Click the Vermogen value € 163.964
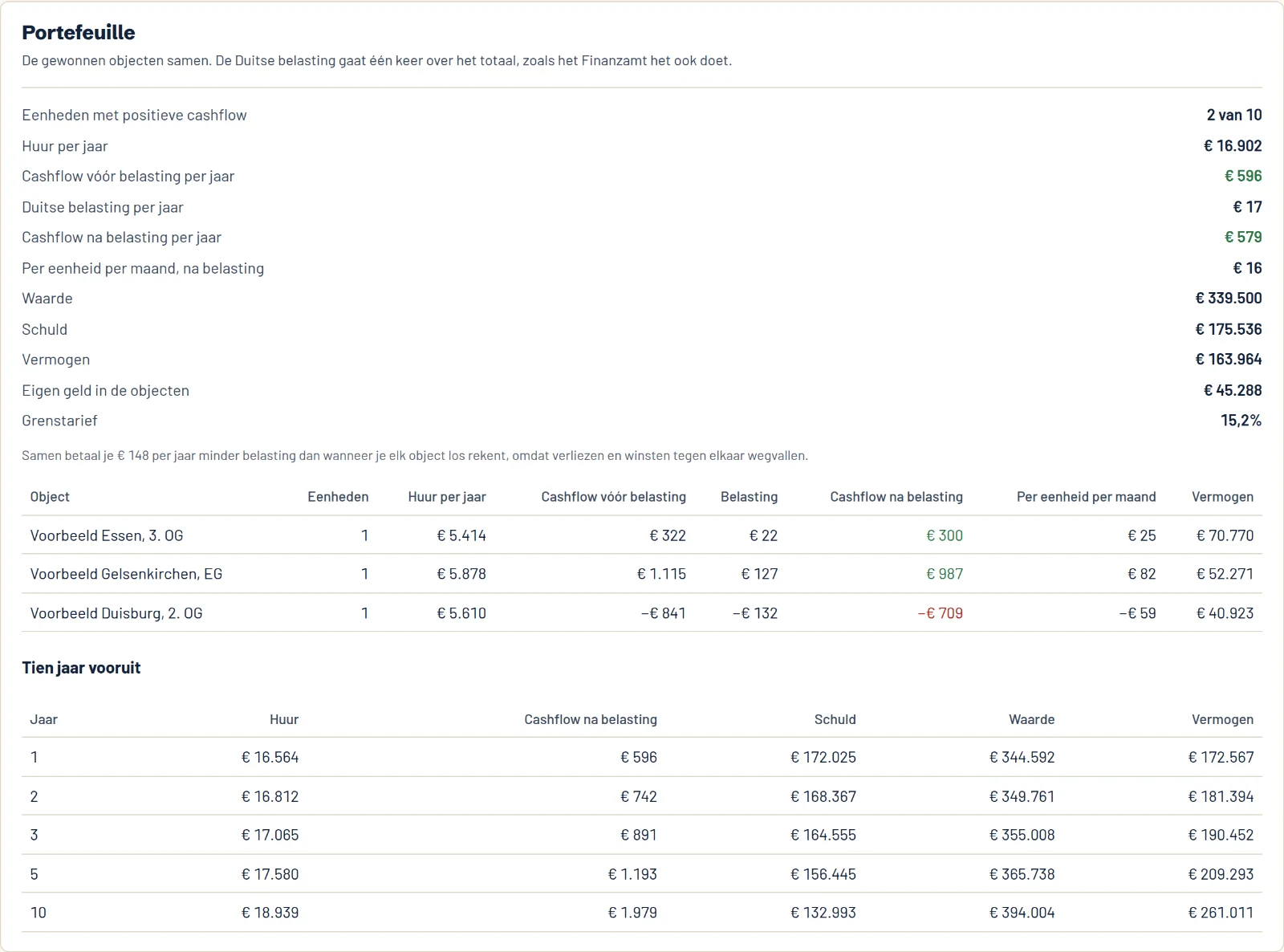Viewport: 1284px width, 952px height. pyautogui.click(x=1229, y=359)
